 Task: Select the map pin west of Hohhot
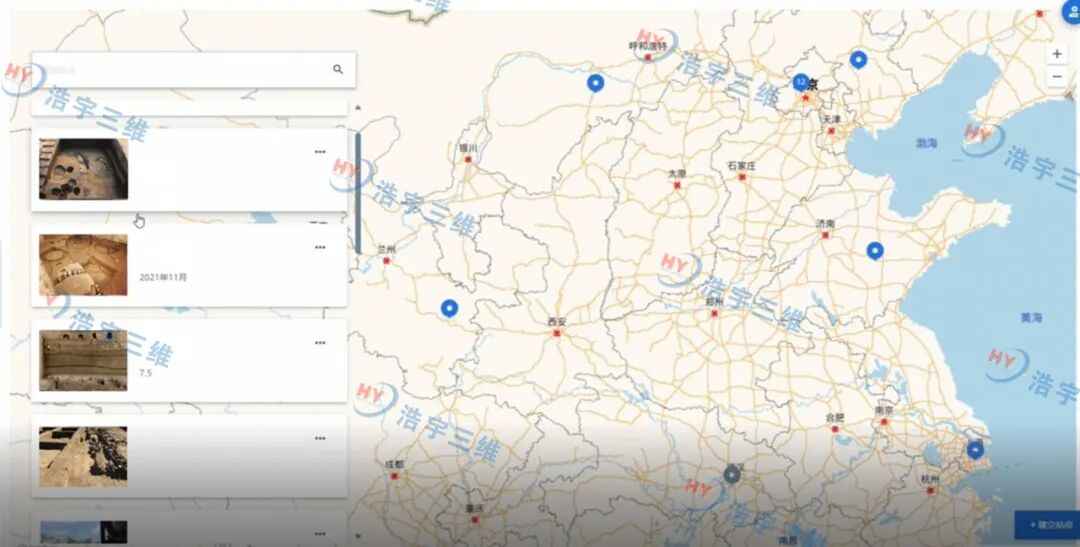596,83
